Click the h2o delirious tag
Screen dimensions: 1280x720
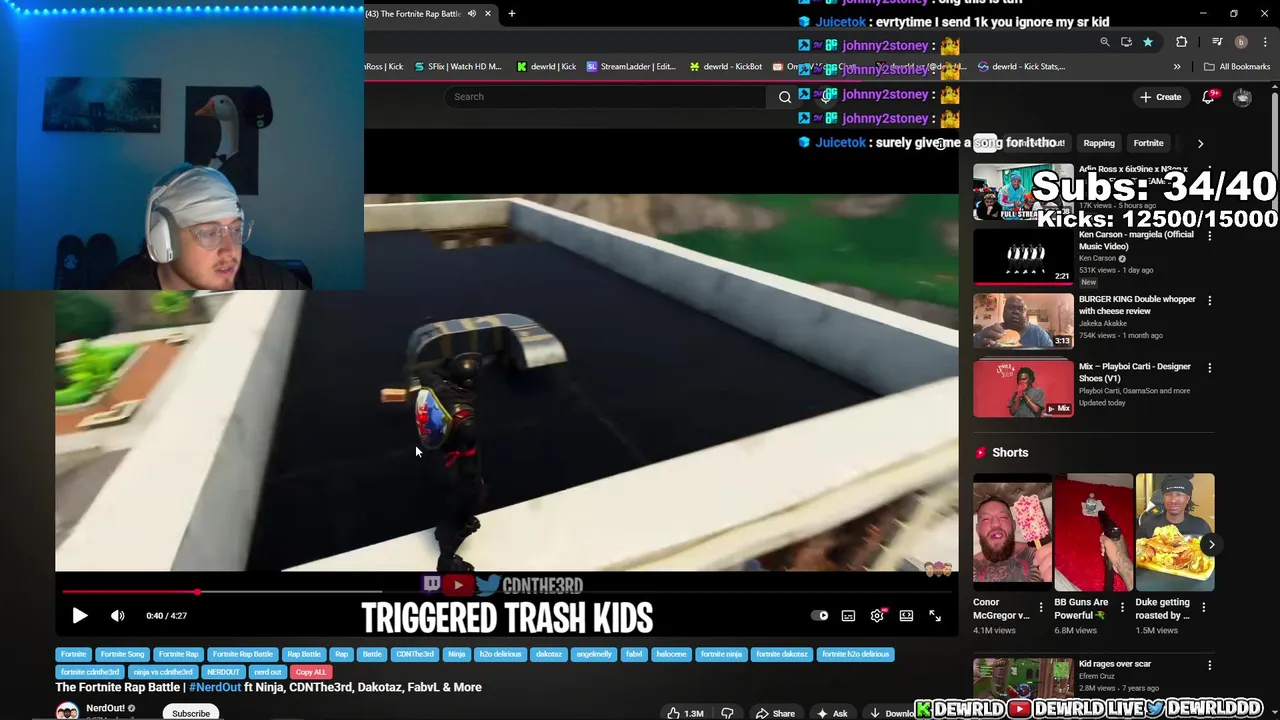click(500, 654)
